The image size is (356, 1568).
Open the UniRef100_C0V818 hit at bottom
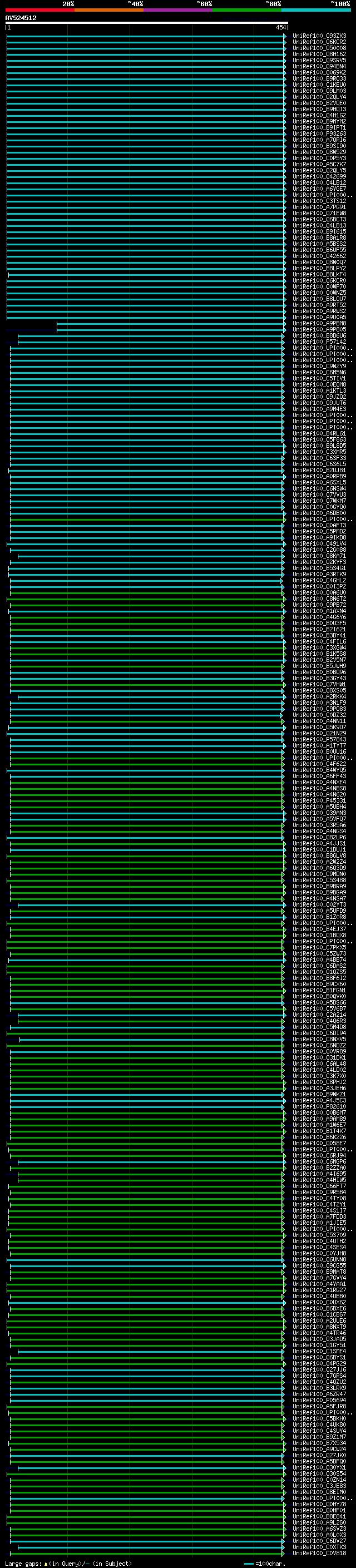tap(319, 1553)
